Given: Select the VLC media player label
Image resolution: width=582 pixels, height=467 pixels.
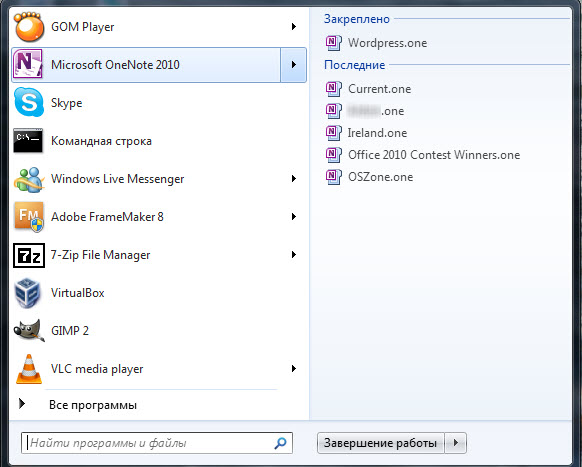Looking at the screenshot, I should coord(97,369).
